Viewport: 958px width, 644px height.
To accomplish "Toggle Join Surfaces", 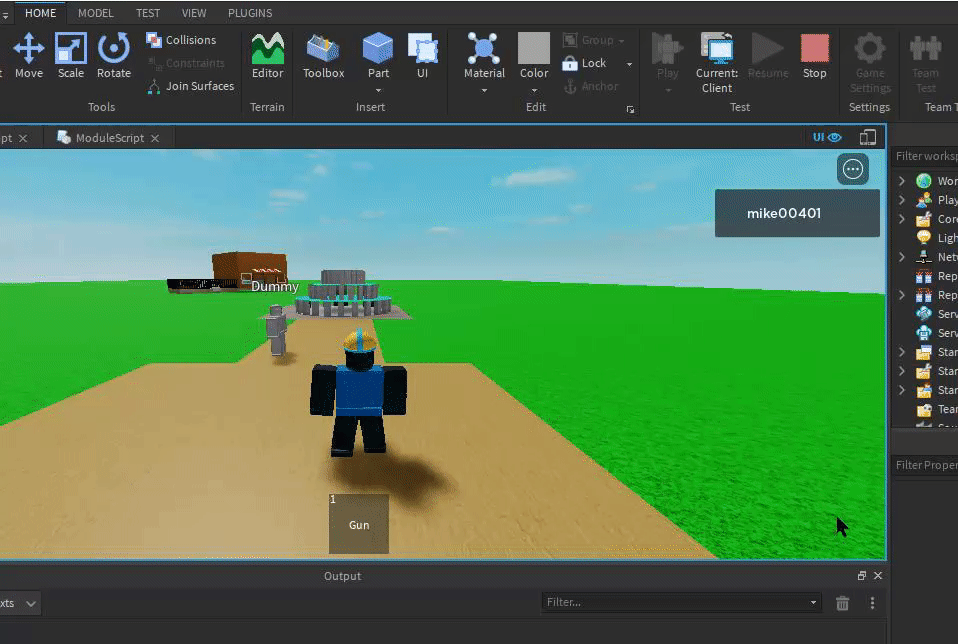I will (x=191, y=86).
